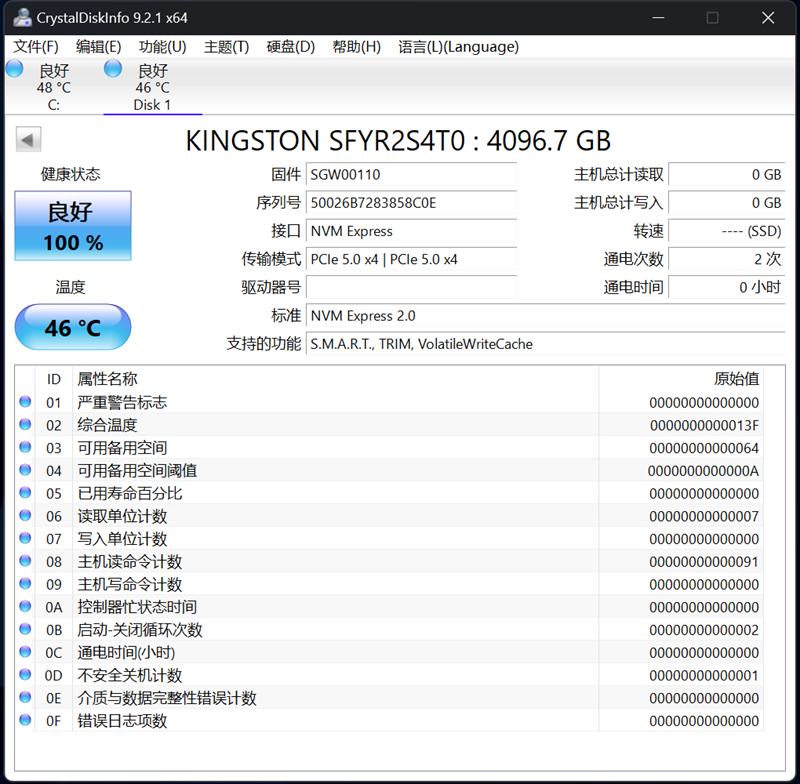
Task: Select the 0C 通电时间(小时) attribute row
Action: [x=400, y=652]
